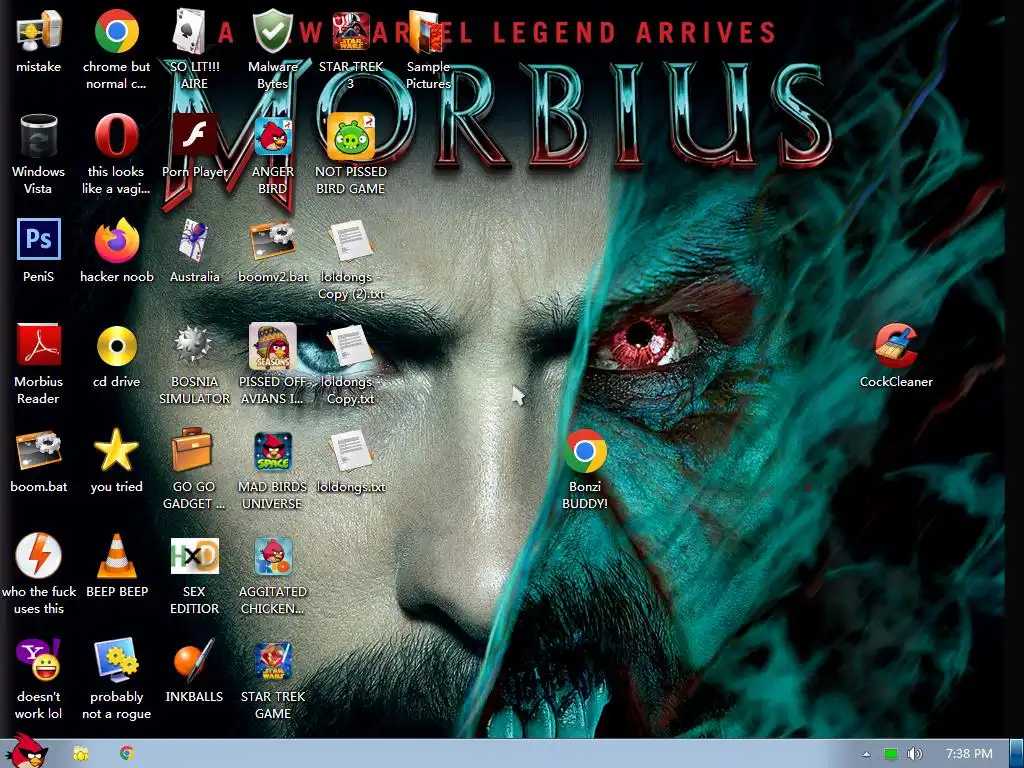Select the Malware Bytes shield icon
Image resolution: width=1024 pixels, height=768 pixels.
[272, 31]
